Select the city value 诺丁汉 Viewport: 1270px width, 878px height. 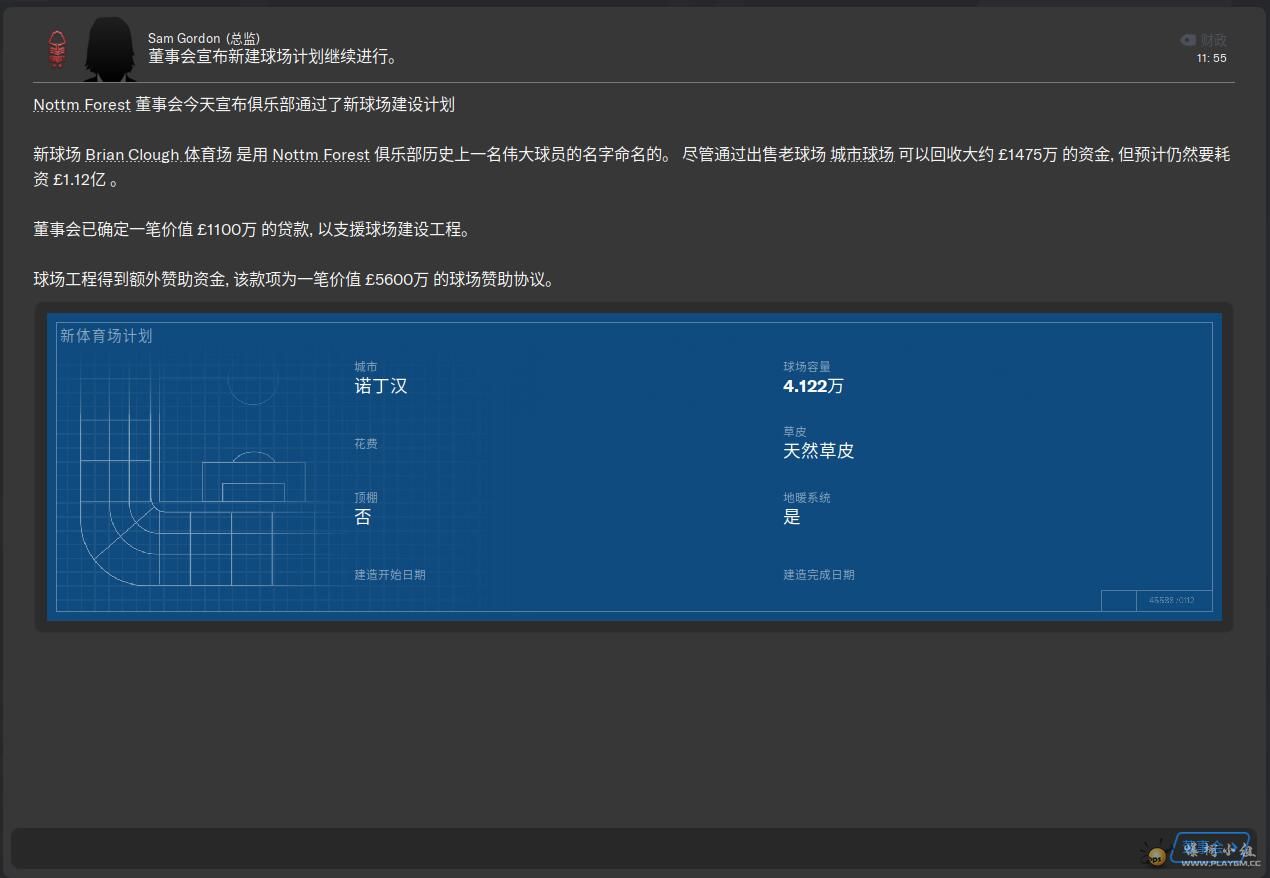click(x=381, y=386)
